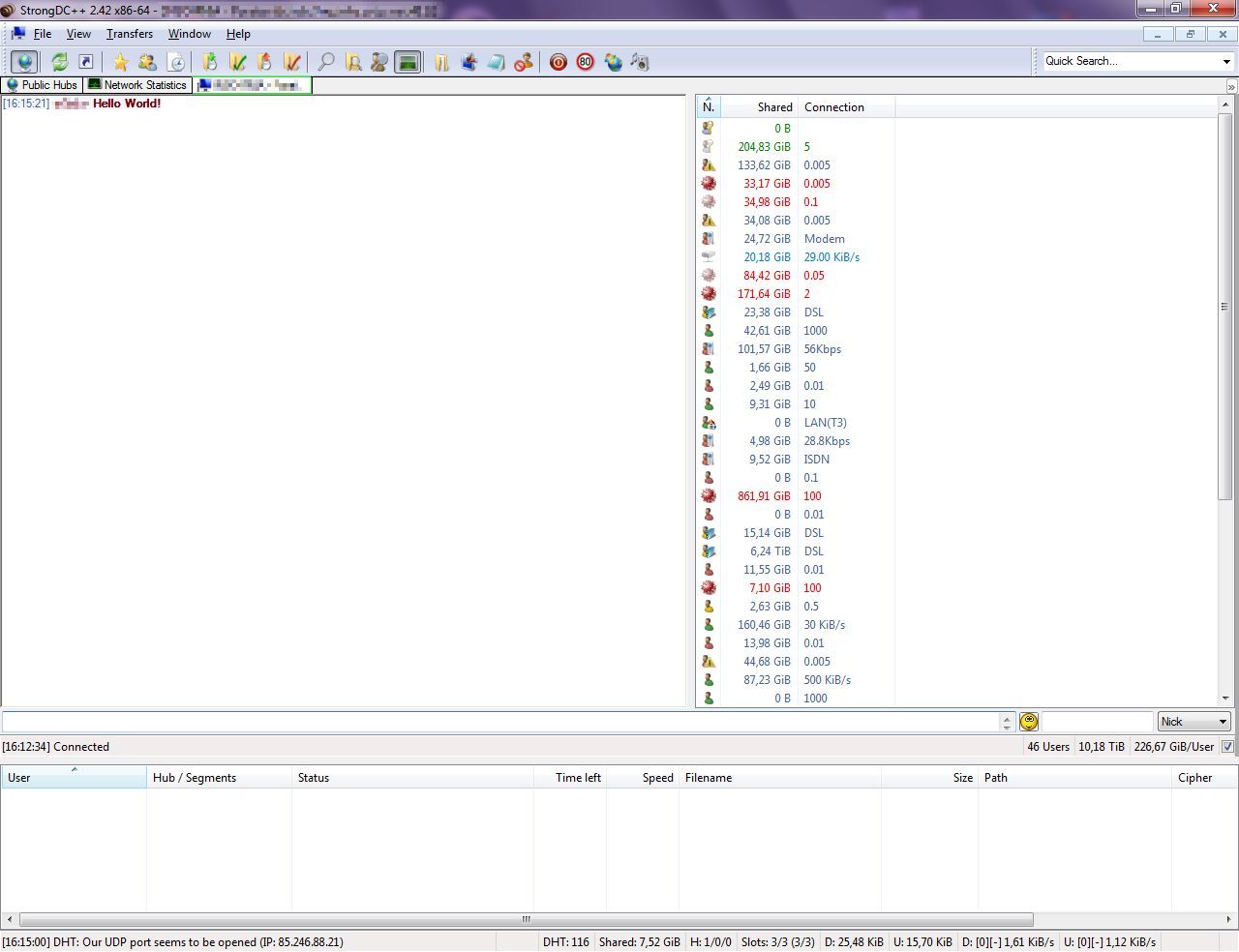Click the Shared: 7,52 GiB status entry

click(x=640, y=942)
